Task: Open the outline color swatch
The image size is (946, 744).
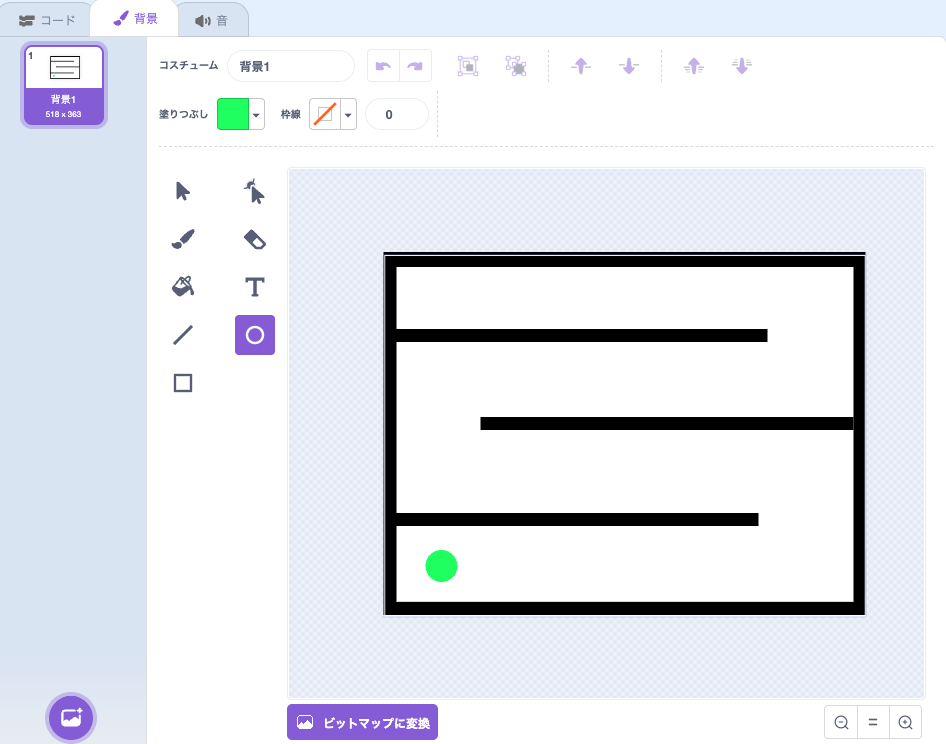Action: 325,114
